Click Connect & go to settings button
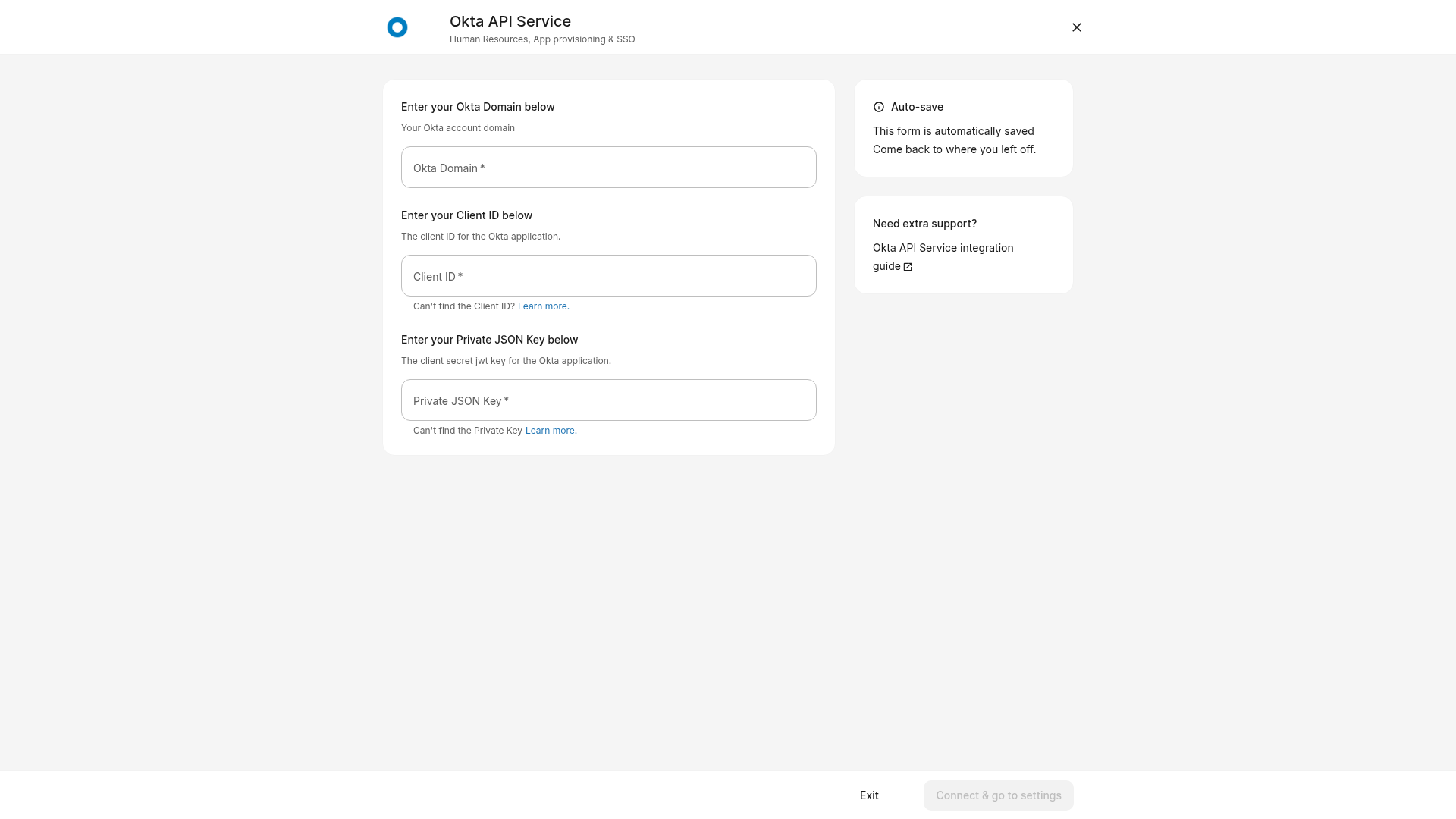Viewport: 1456px width, 819px height. pyautogui.click(x=998, y=795)
